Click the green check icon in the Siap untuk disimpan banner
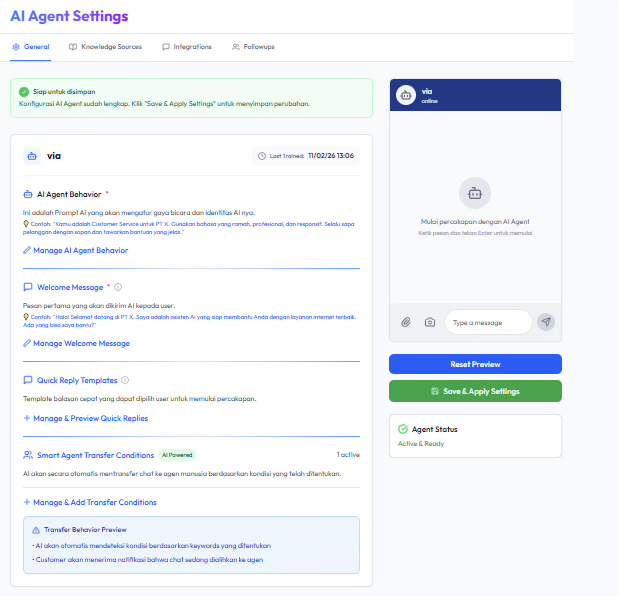Image resolution: width=619 pixels, height=596 pixels. coord(24,92)
